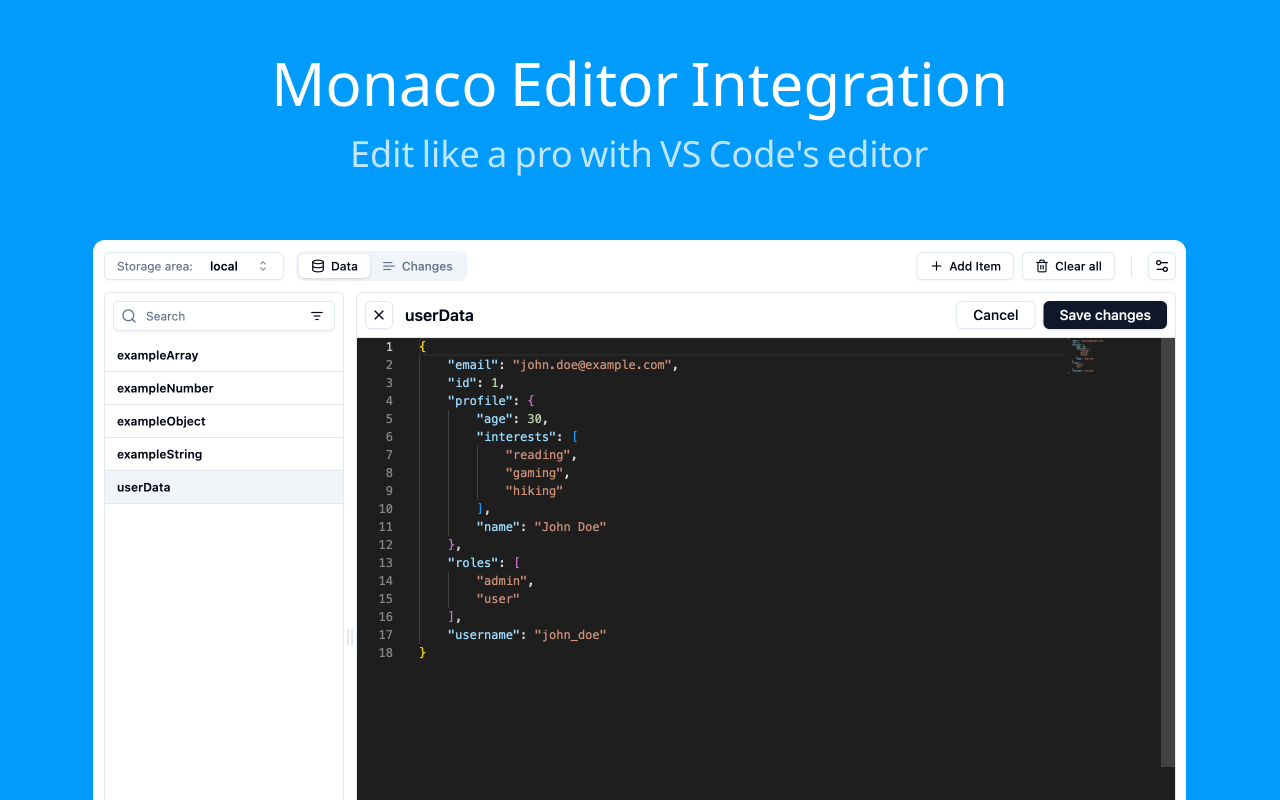Click the Add Item button
Image resolution: width=1280 pixels, height=800 pixels.
965,266
